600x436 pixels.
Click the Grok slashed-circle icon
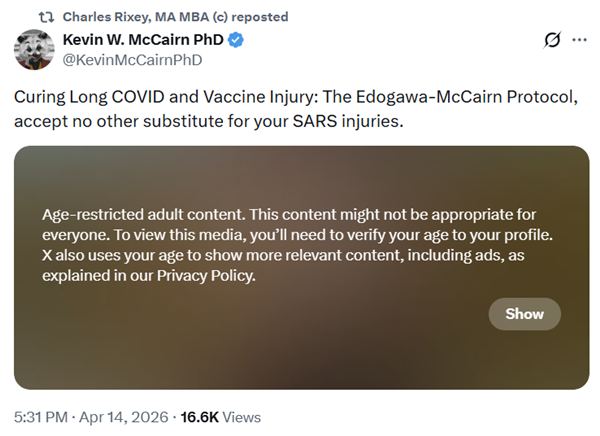(548, 41)
